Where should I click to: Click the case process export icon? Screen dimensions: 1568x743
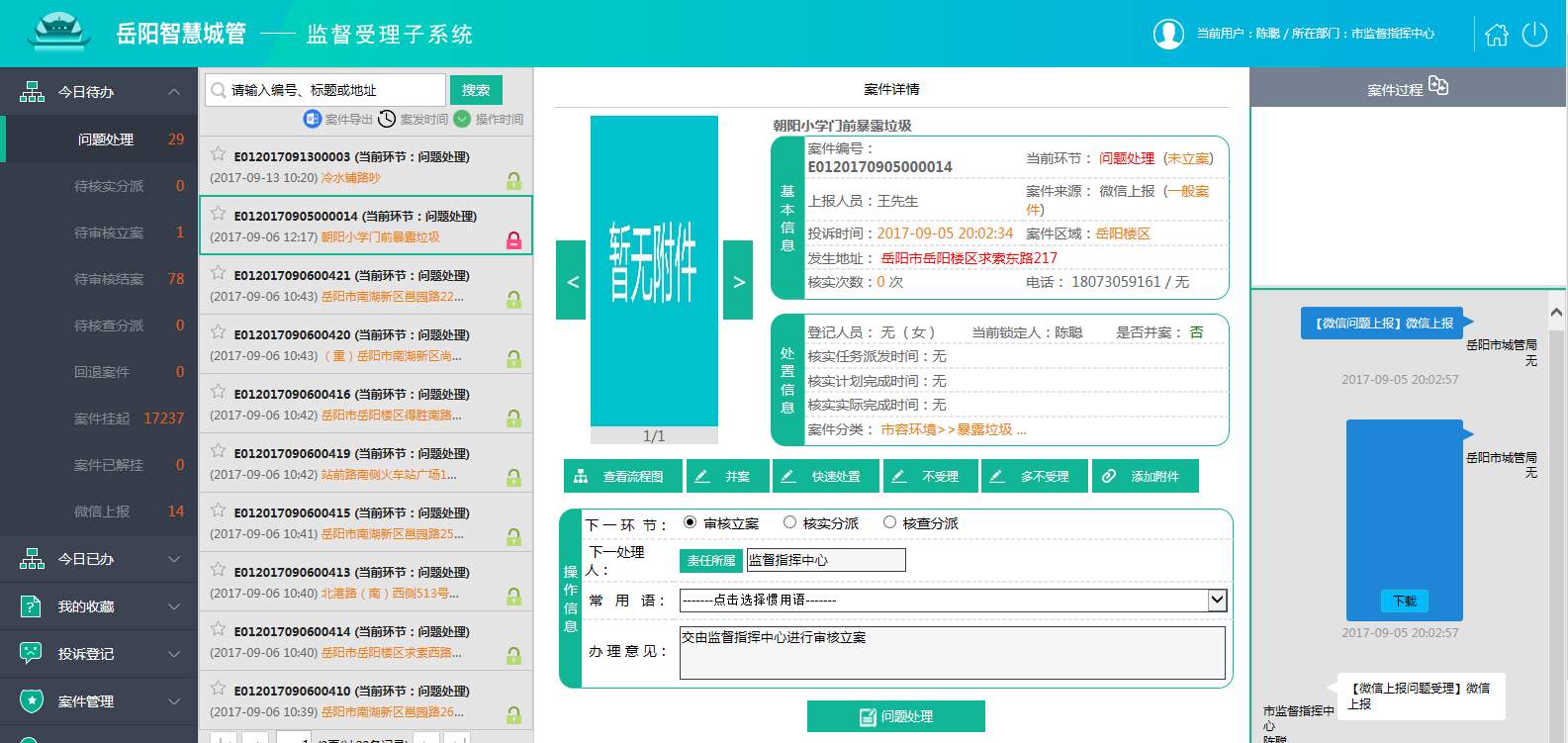(1438, 87)
